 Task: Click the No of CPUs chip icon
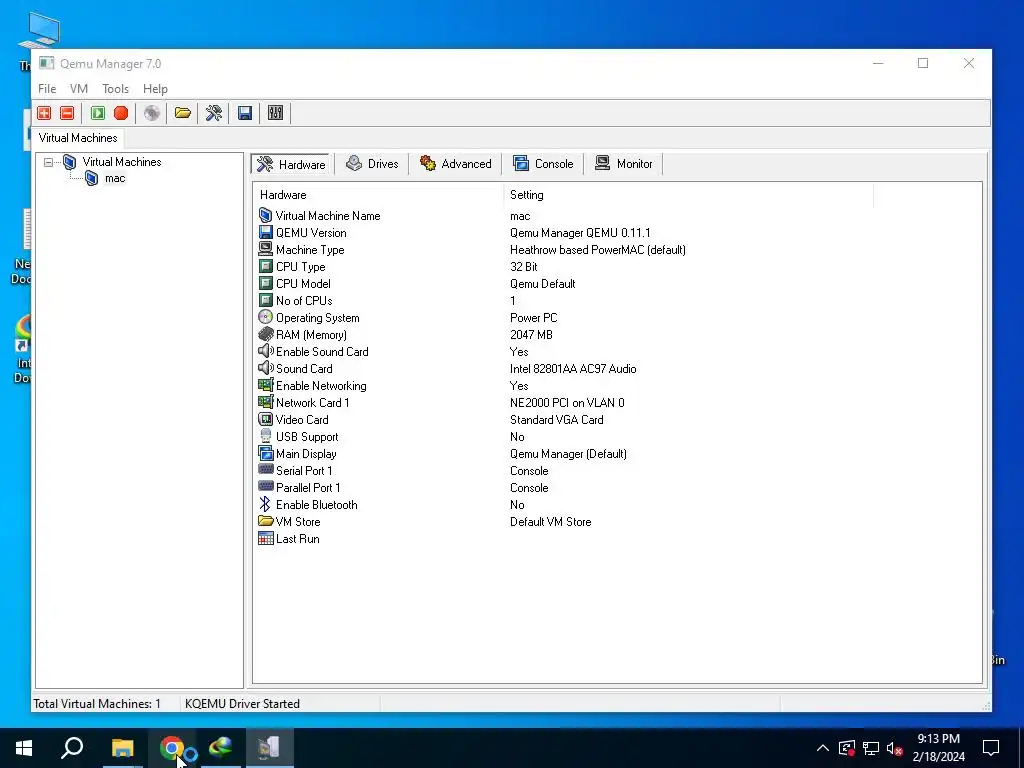(x=265, y=300)
